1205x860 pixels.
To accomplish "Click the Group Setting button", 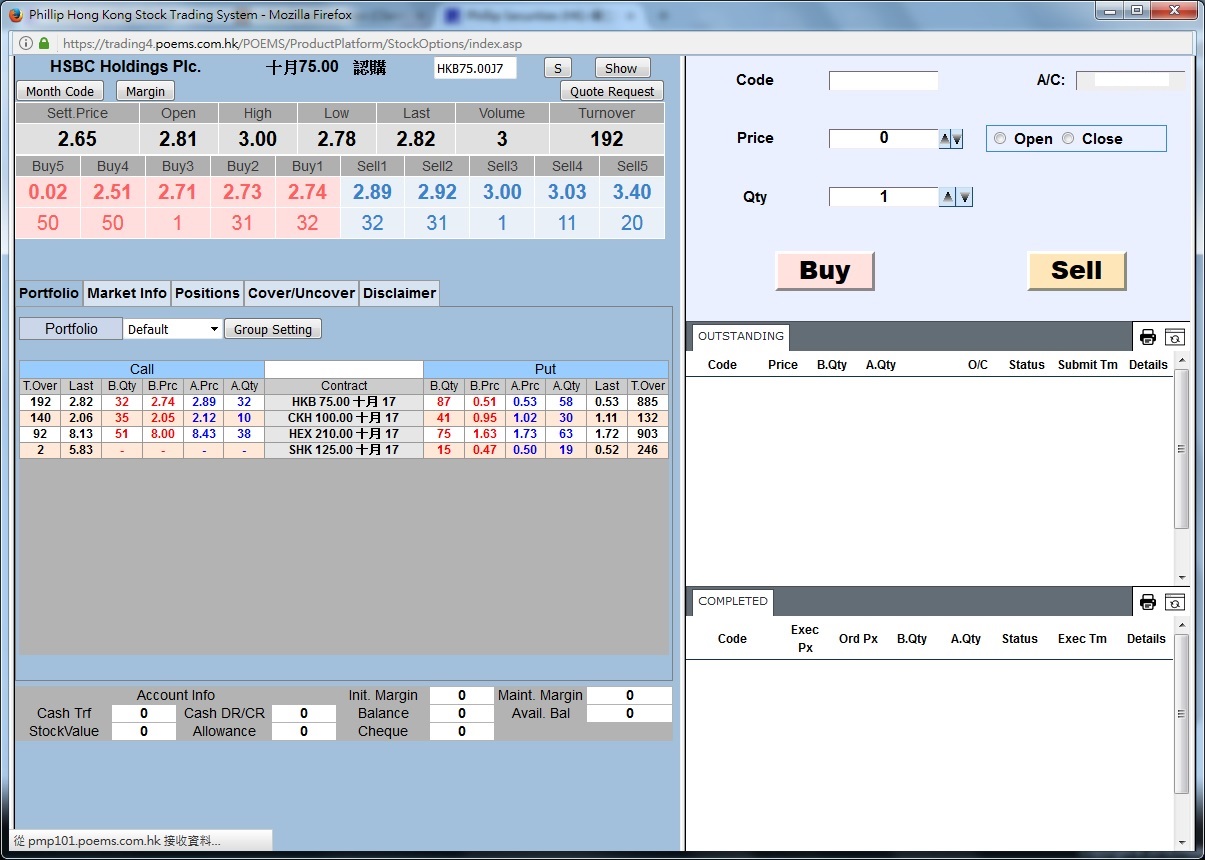I will coord(273,329).
